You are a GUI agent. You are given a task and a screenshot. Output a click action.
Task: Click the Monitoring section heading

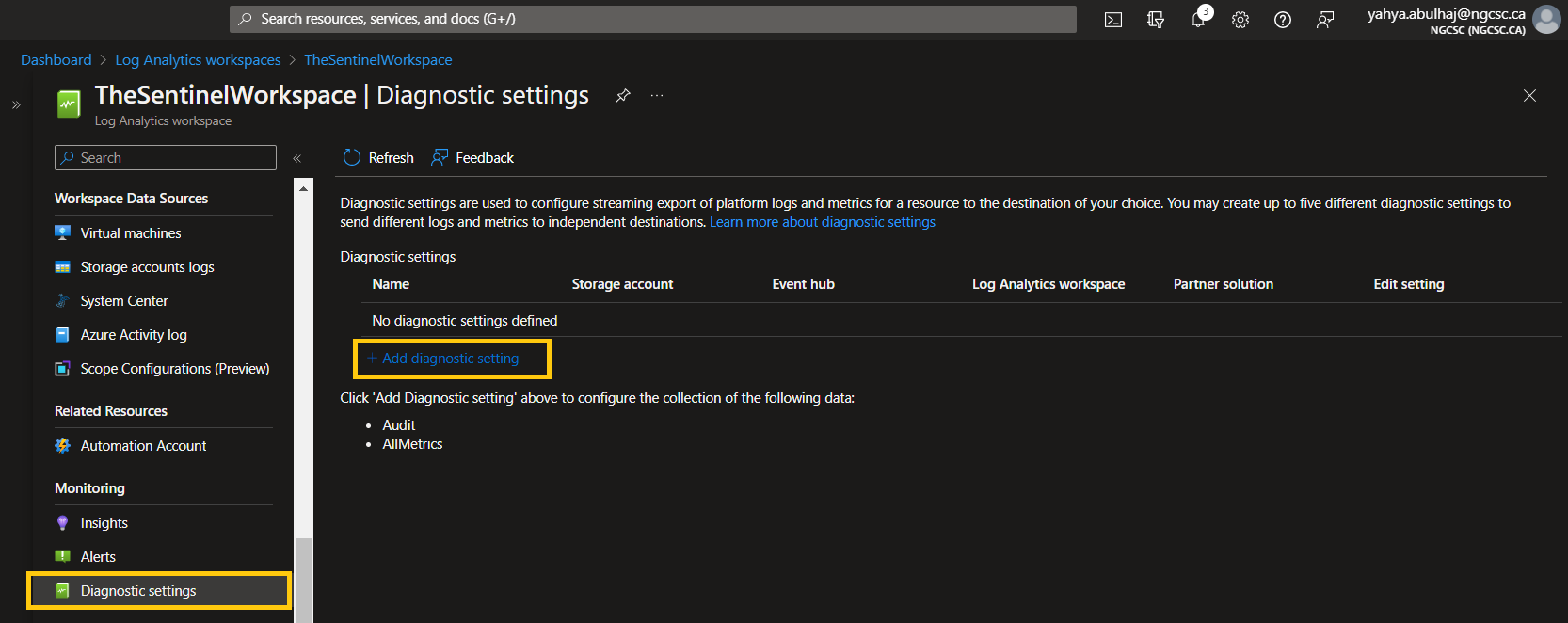pos(89,488)
